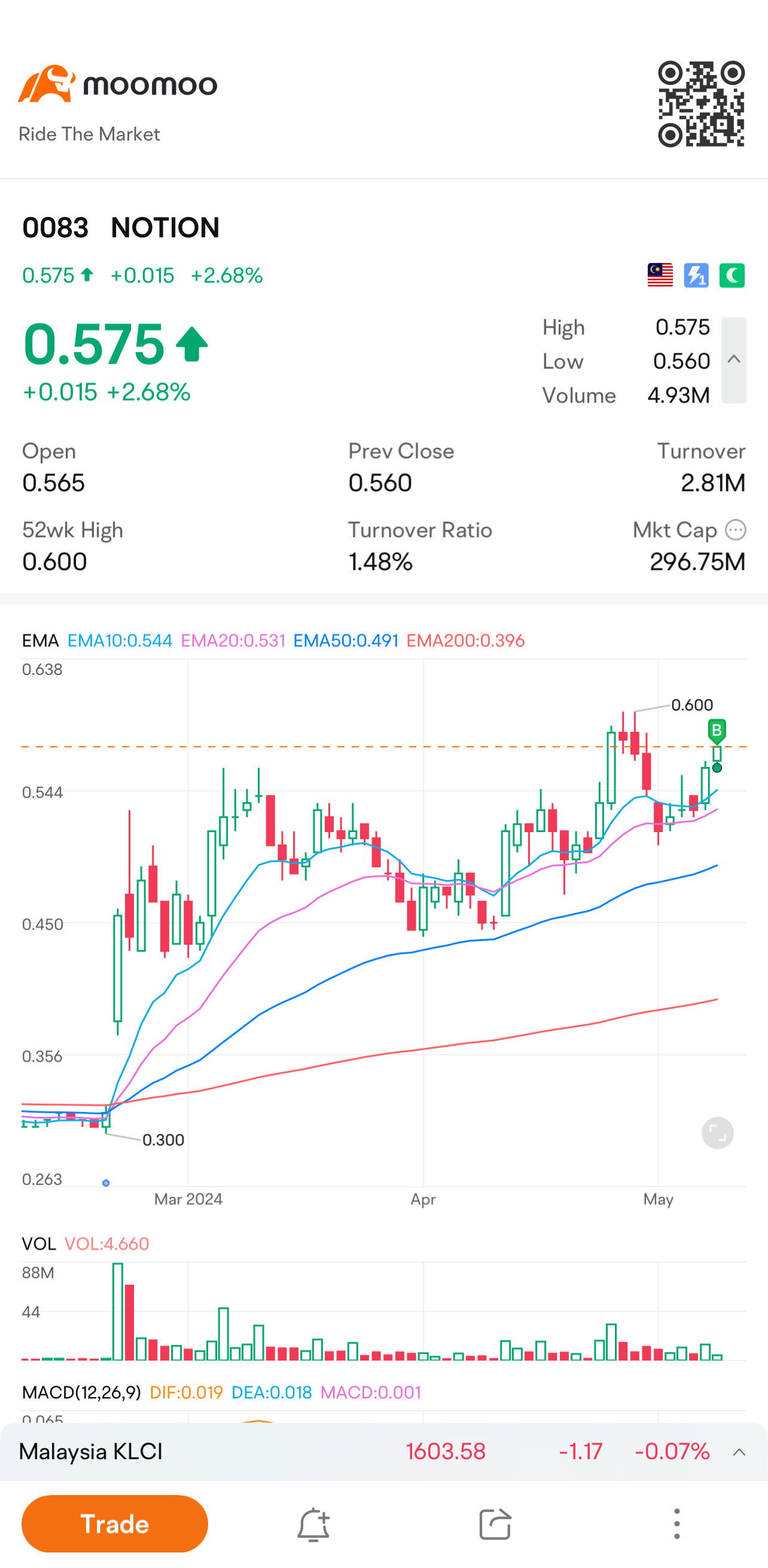Tap the Turnover value 2.81M
The image size is (768, 1568).
click(x=713, y=482)
